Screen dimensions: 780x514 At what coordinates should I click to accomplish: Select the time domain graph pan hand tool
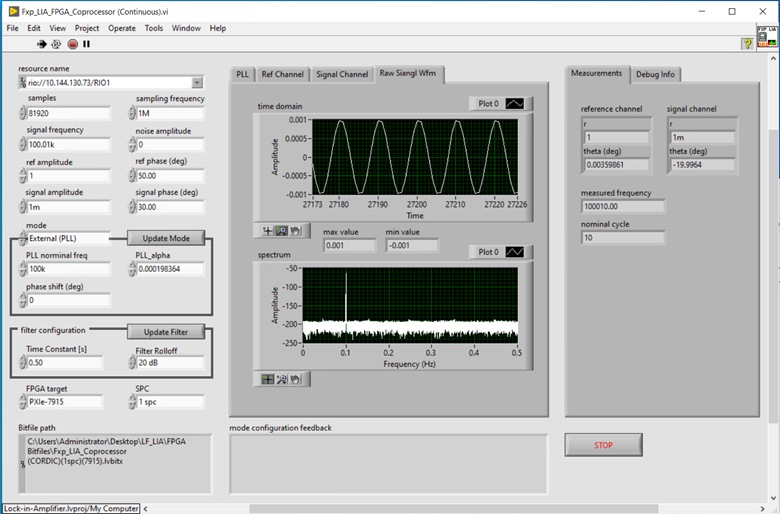point(296,231)
